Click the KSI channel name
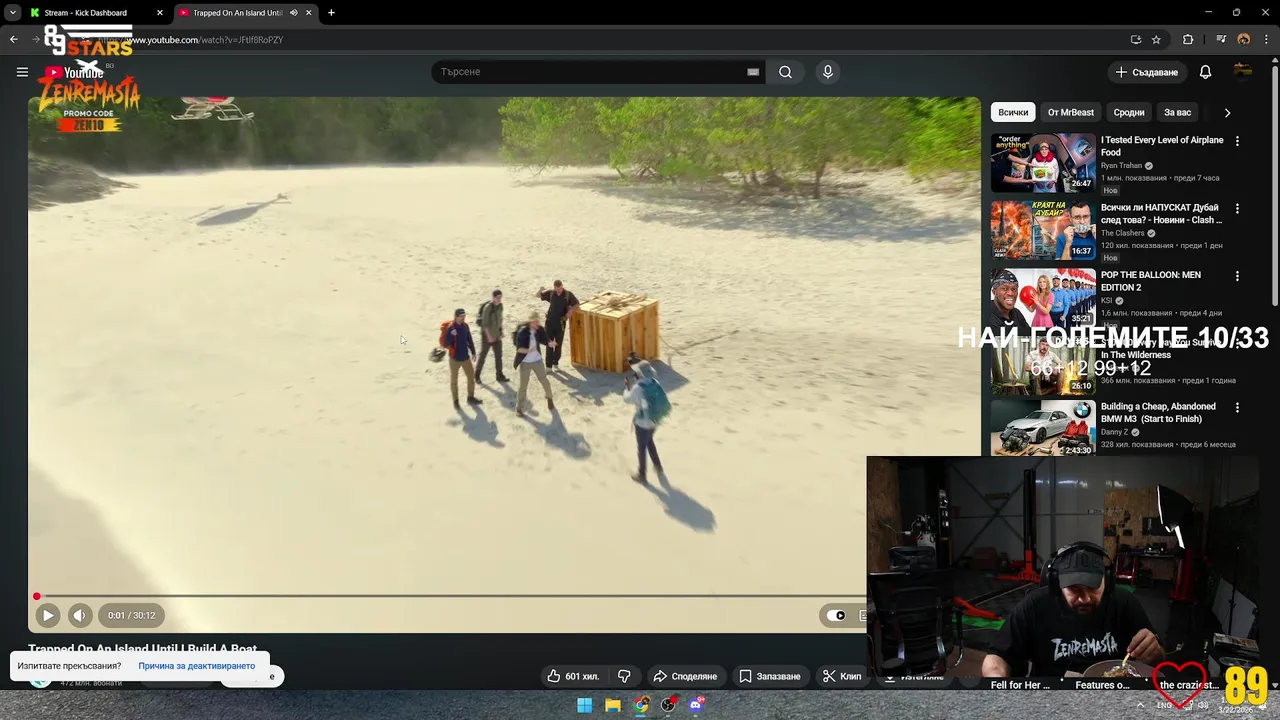 [x=1106, y=300]
